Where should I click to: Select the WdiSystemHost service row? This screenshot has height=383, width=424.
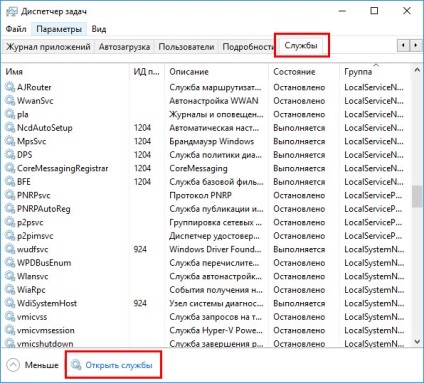(207, 303)
